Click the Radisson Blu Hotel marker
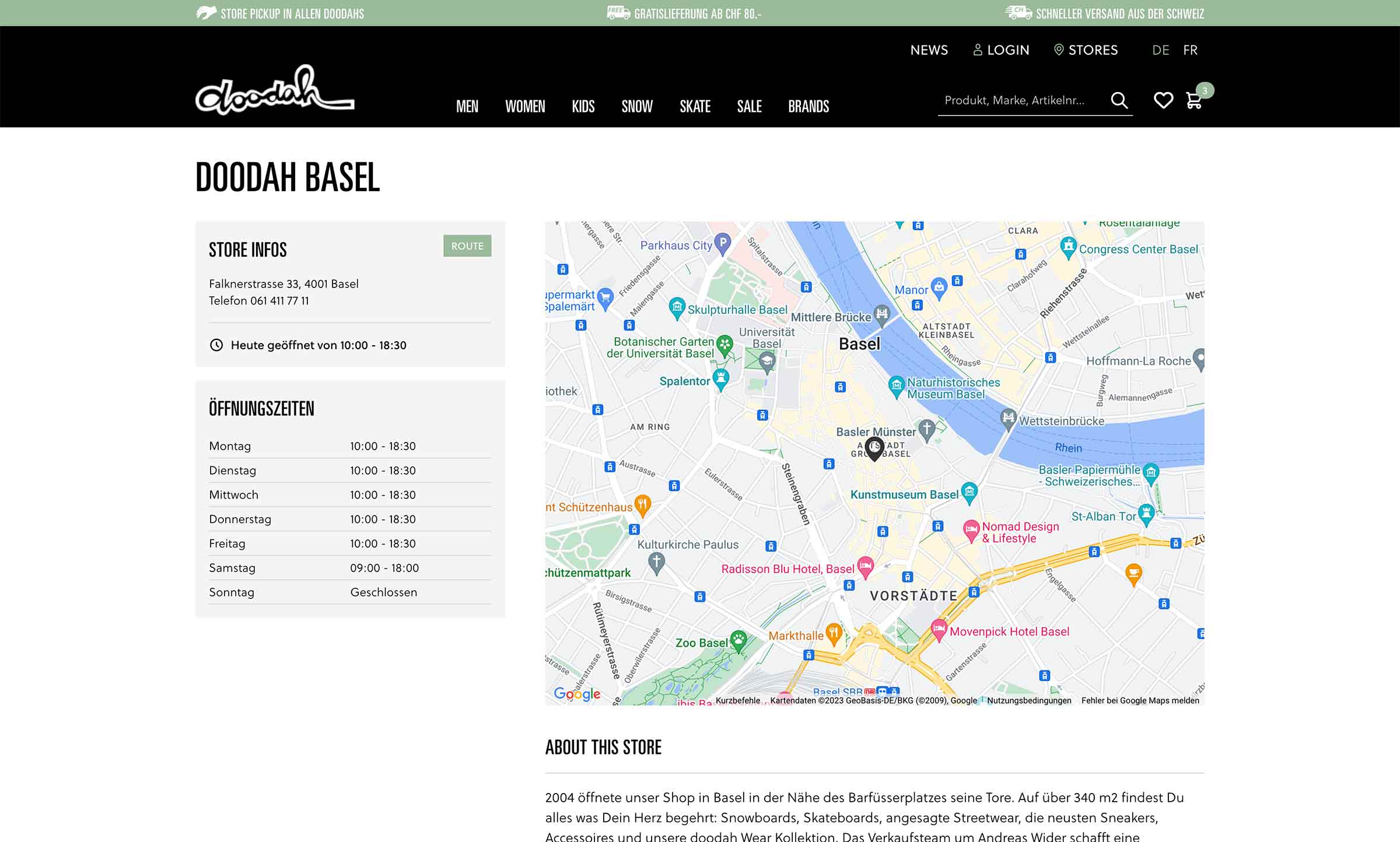1400x842 pixels. [866, 567]
